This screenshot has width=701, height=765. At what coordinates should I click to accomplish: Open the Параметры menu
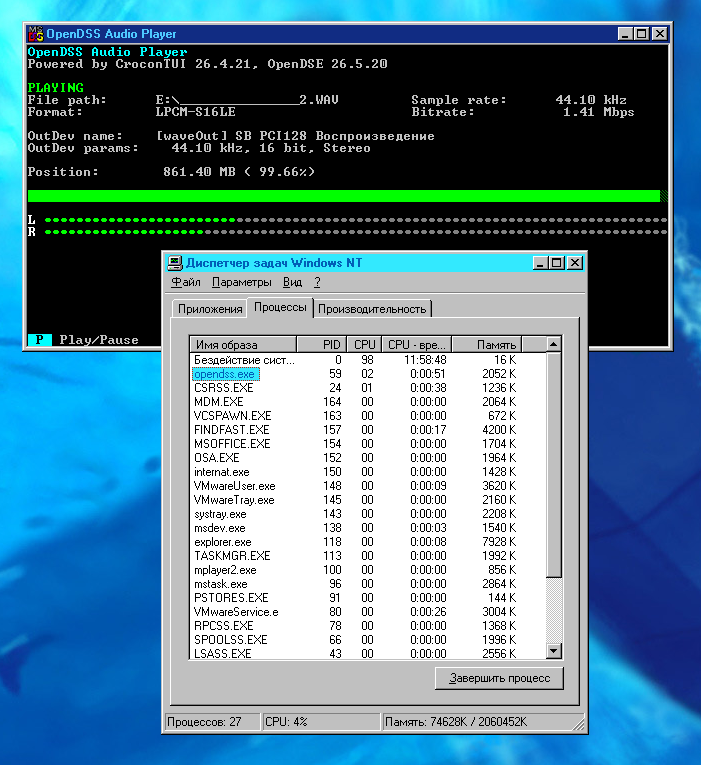pos(241,282)
